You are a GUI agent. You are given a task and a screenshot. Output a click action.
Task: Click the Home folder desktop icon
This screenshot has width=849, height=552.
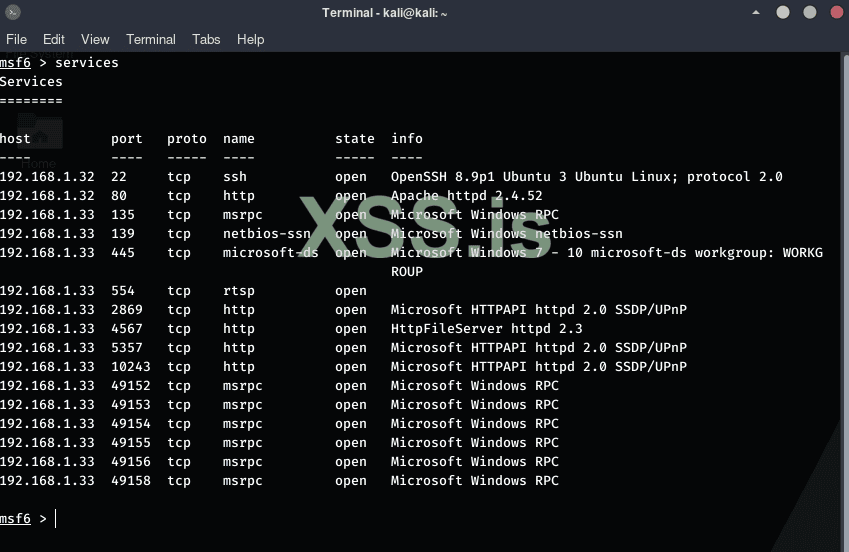(40, 140)
